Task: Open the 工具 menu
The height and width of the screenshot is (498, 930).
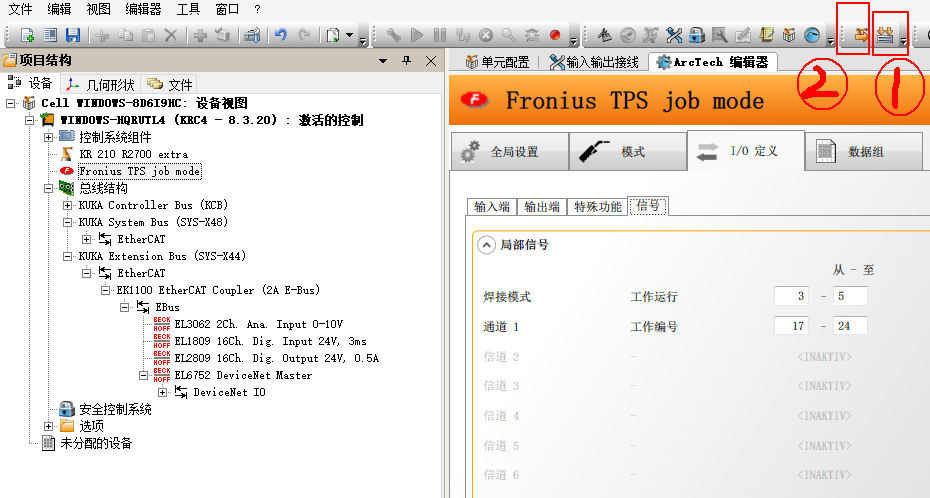Action: (189, 9)
